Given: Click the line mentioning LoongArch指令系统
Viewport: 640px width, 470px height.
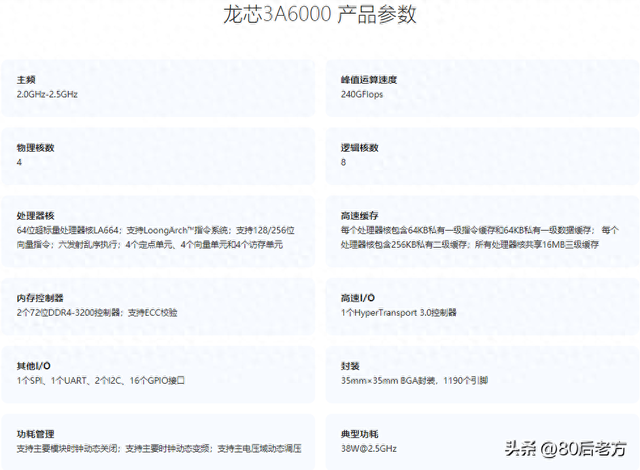Looking at the screenshot, I should (x=156, y=231).
